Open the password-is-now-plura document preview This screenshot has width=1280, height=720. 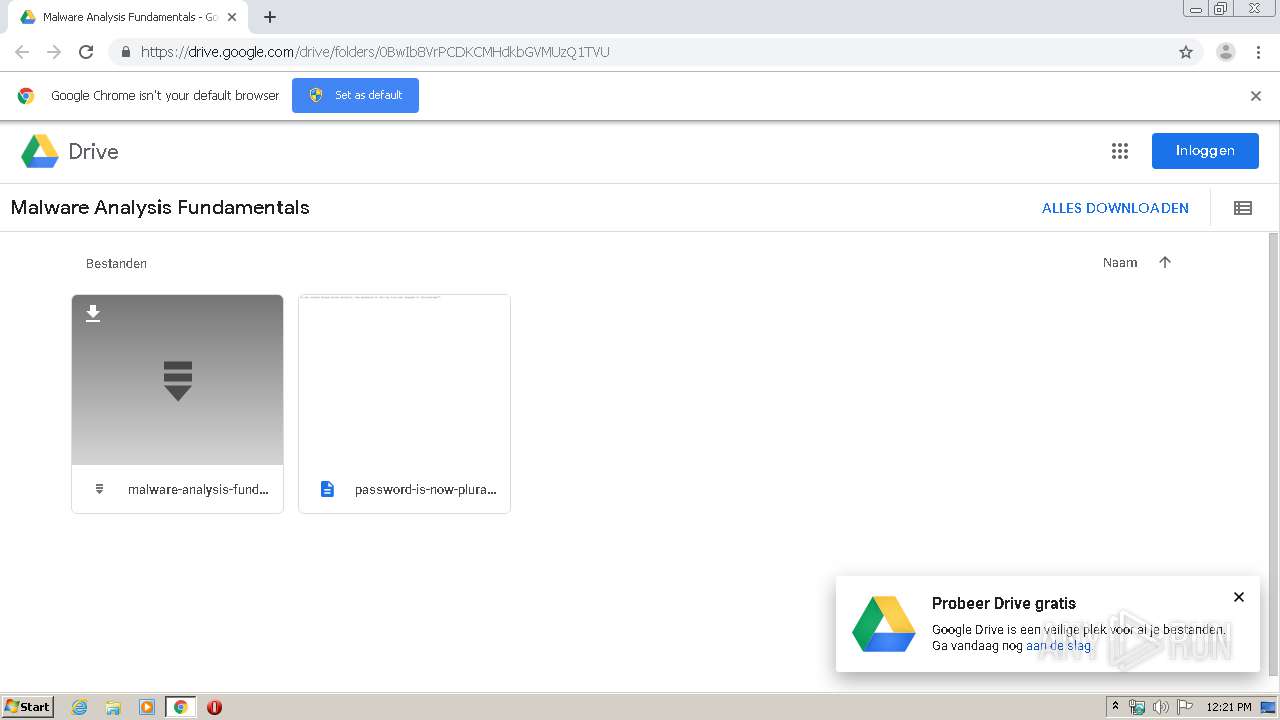(404, 380)
